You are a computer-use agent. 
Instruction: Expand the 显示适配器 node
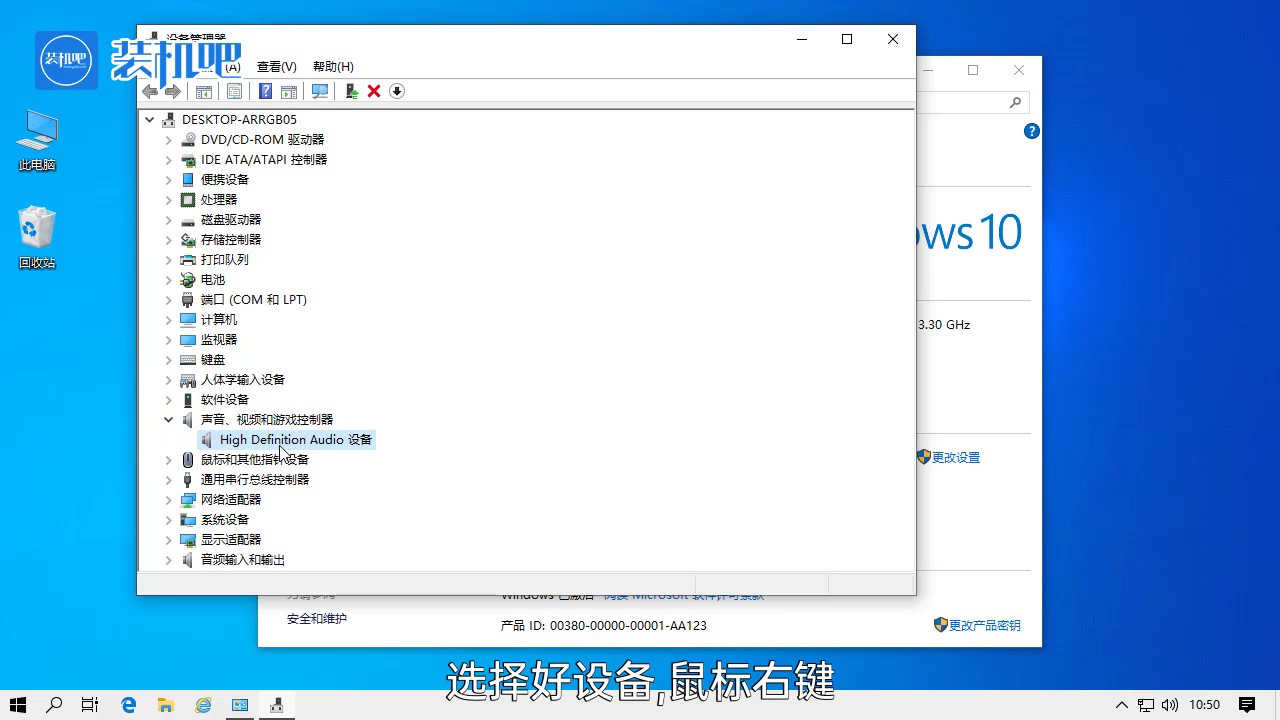click(x=169, y=540)
